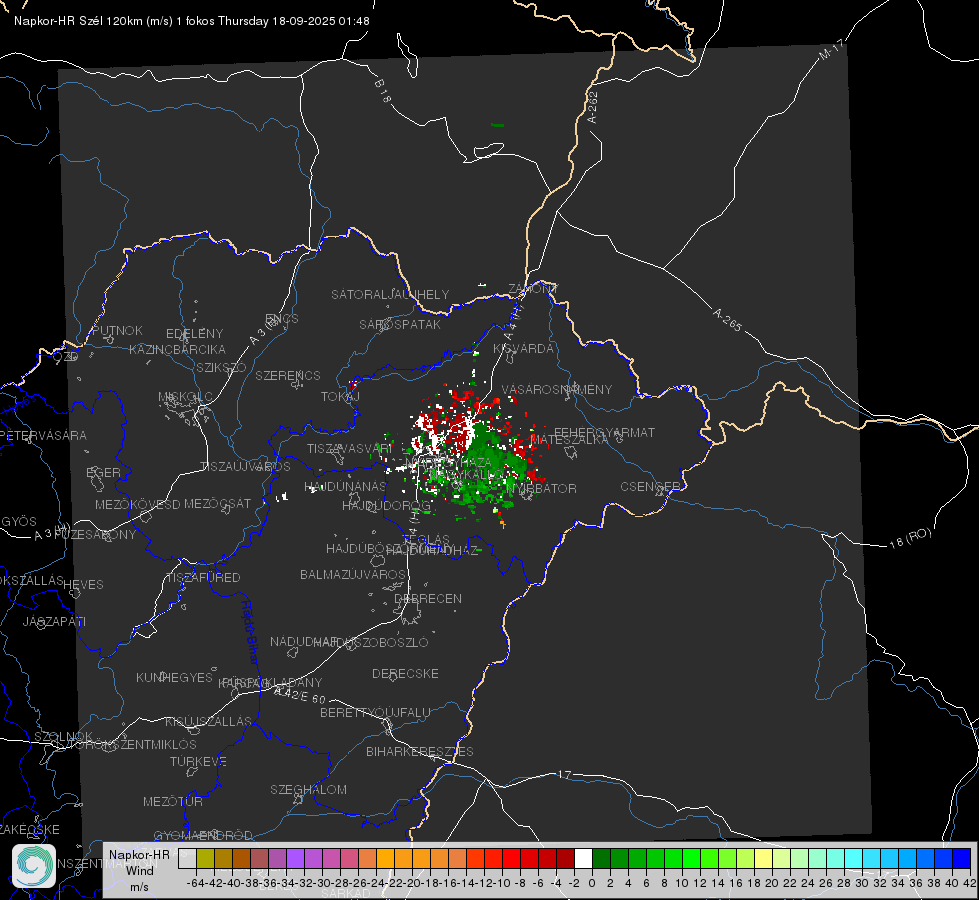Image resolution: width=979 pixels, height=900 pixels.
Task: Click the TISZAFÜRED city label
Action: click(203, 577)
